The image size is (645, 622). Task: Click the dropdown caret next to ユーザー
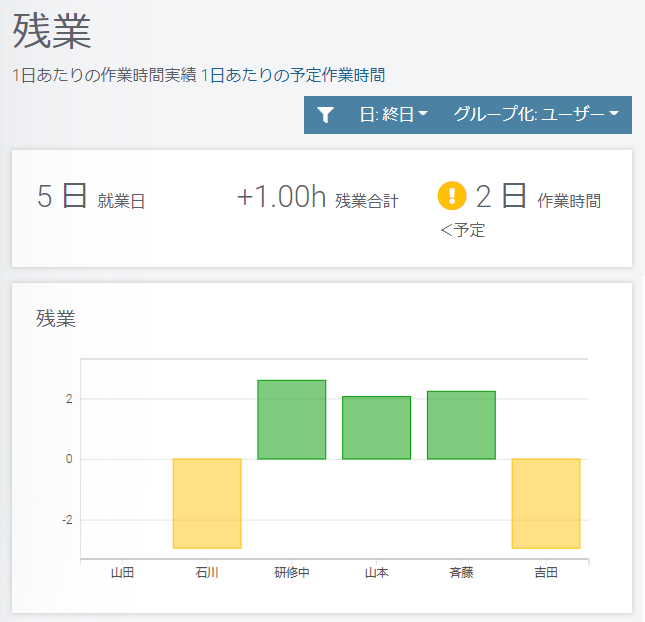point(614,114)
